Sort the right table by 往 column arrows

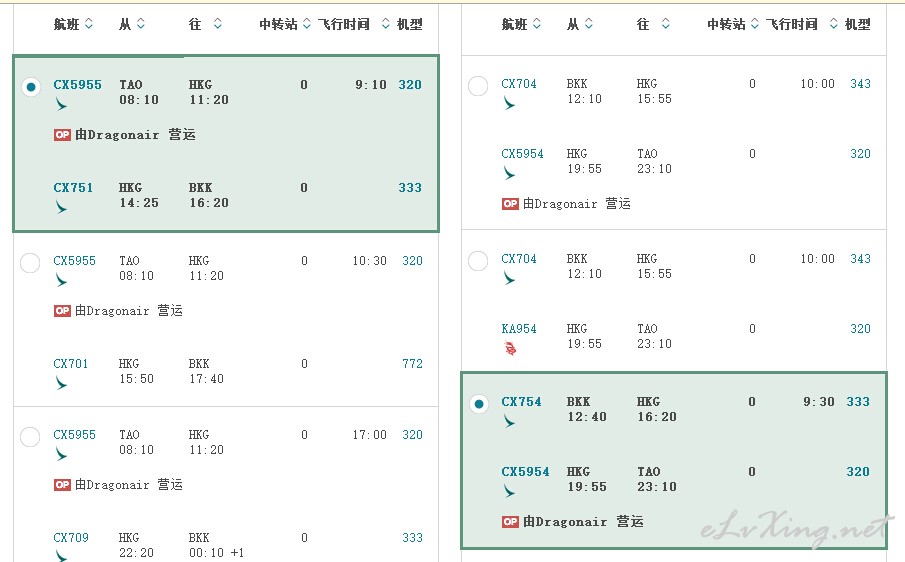point(665,24)
